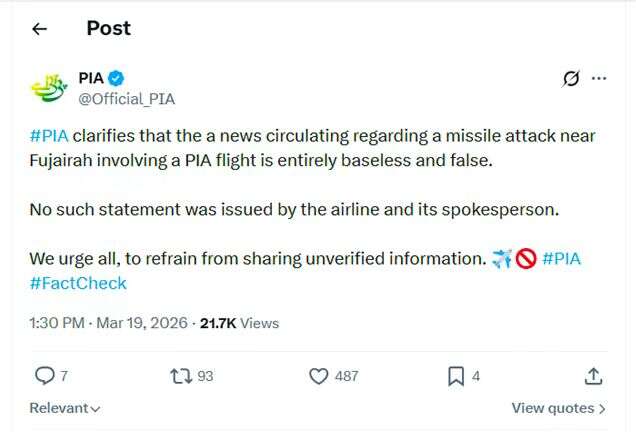The image size is (636, 432).
Task: Click the blue verified badge
Action: [116, 79]
